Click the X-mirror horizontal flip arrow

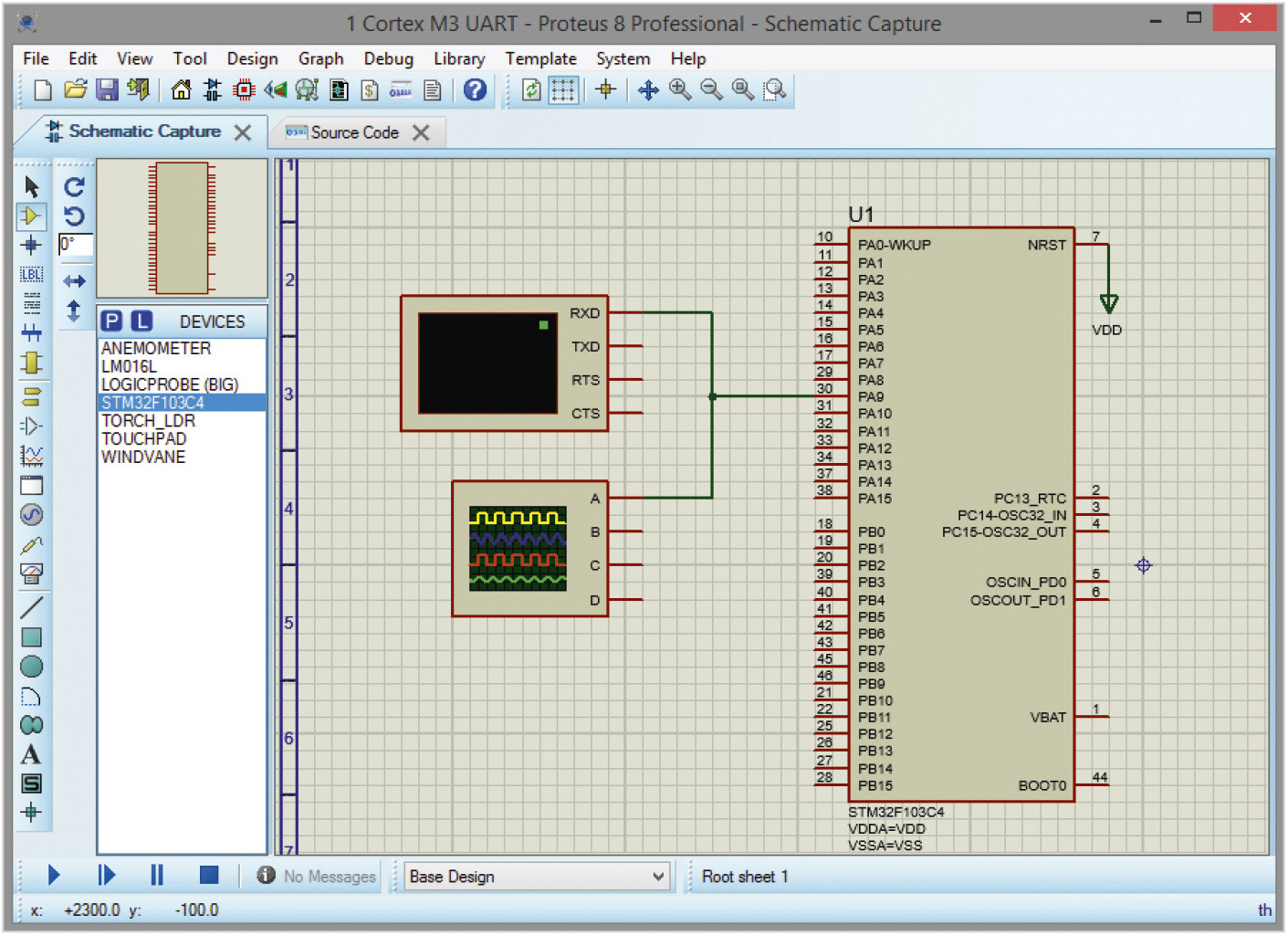[74, 281]
